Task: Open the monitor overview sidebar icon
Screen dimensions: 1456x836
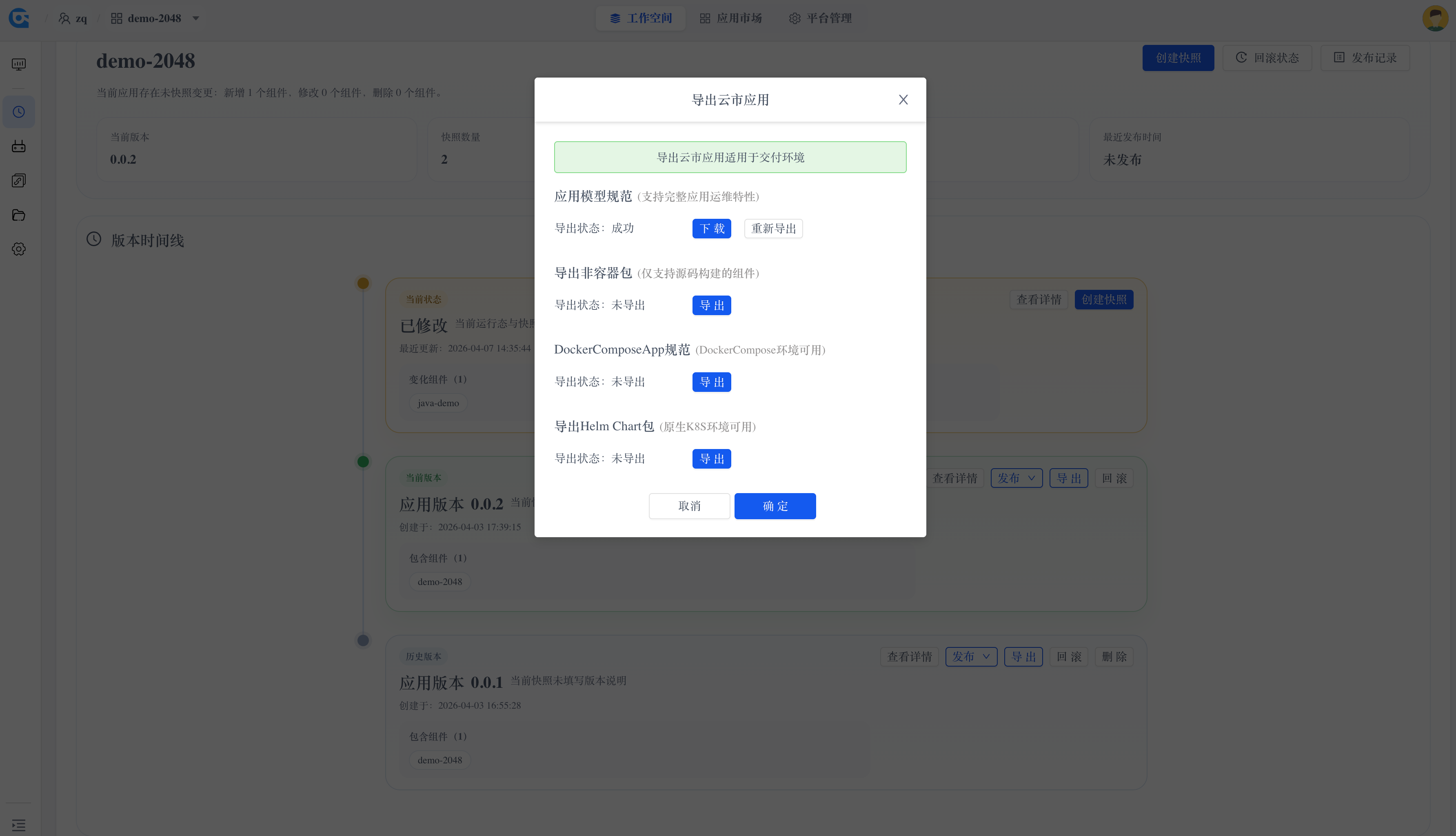Action: pyautogui.click(x=19, y=64)
